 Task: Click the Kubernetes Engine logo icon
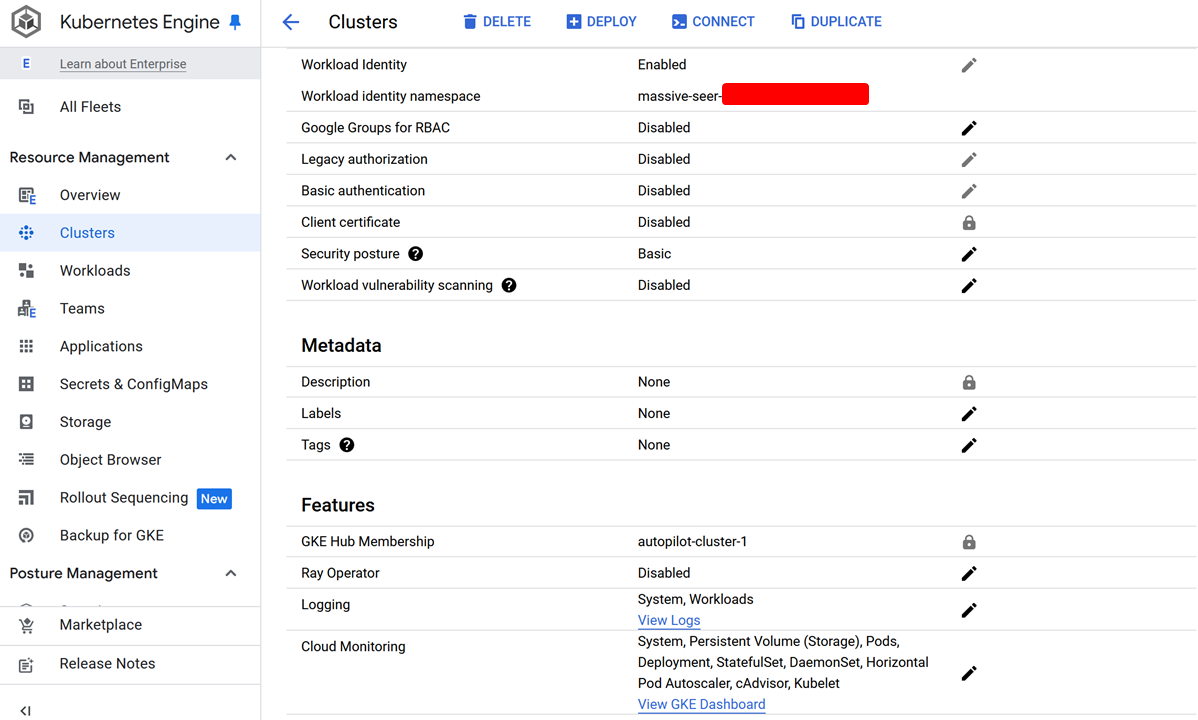coord(26,21)
